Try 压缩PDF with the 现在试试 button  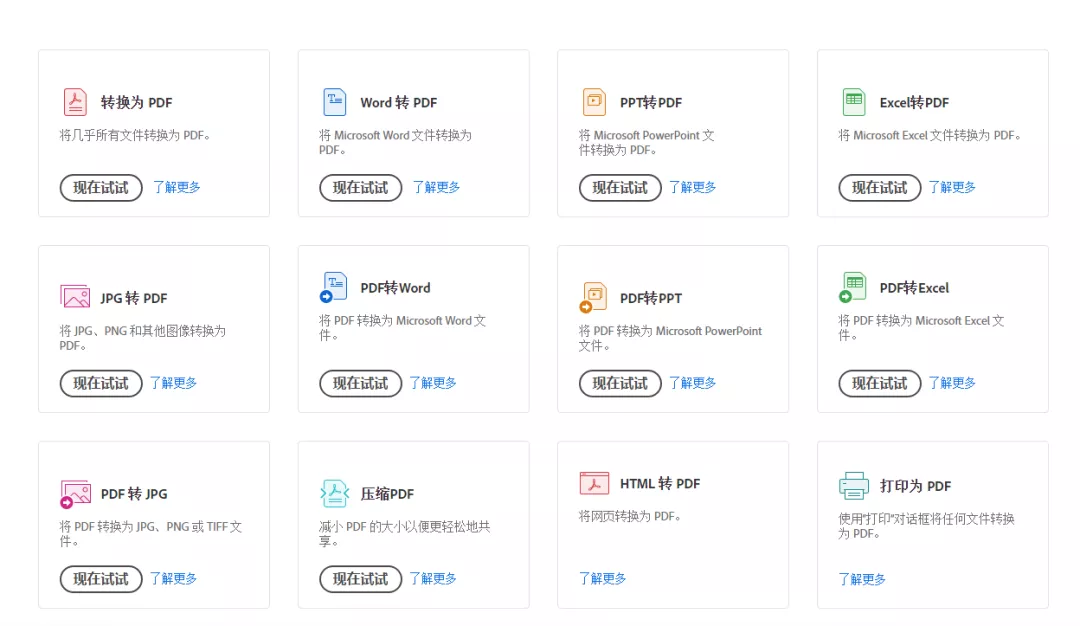(360, 579)
